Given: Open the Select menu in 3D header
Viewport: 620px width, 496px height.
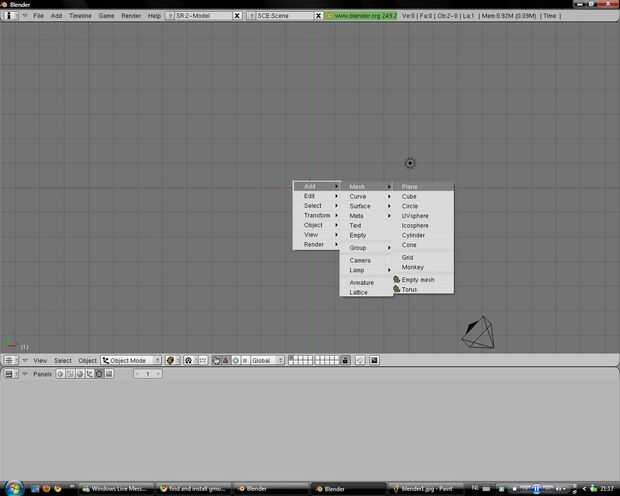Looking at the screenshot, I should pyautogui.click(x=63, y=361).
